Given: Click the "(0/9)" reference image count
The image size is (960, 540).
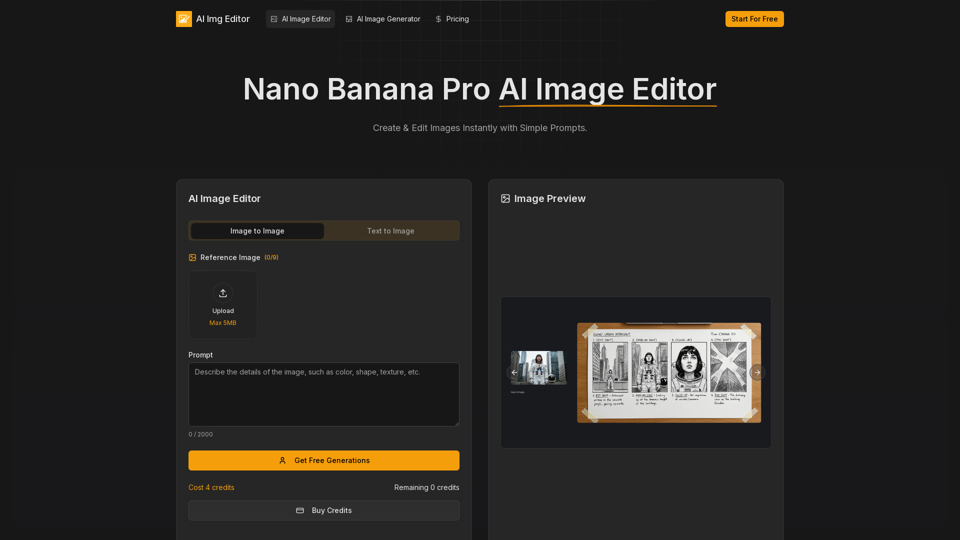Looking at the screenshot, I should coord(271,258).
